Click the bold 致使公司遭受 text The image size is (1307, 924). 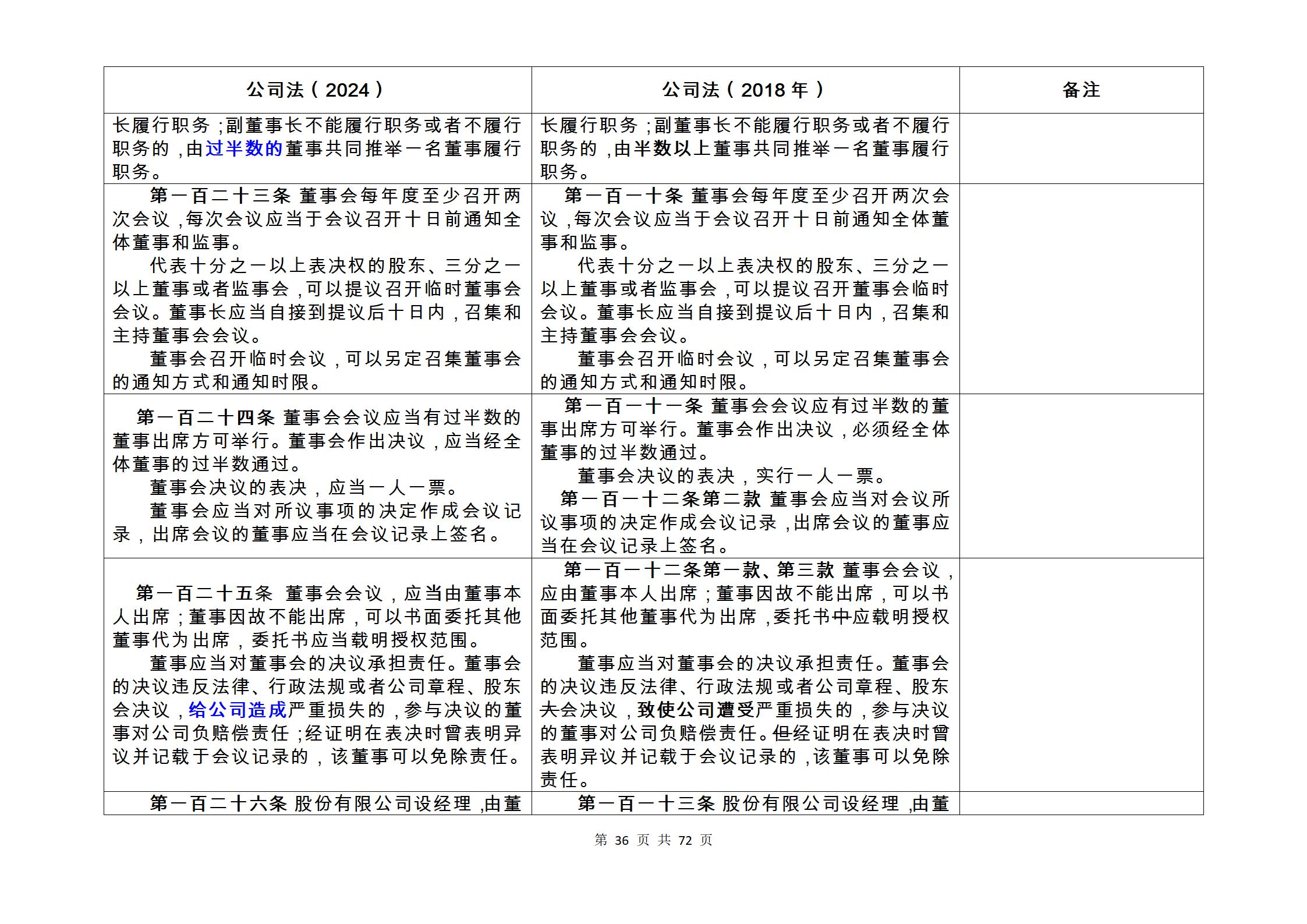click(696, 710)
